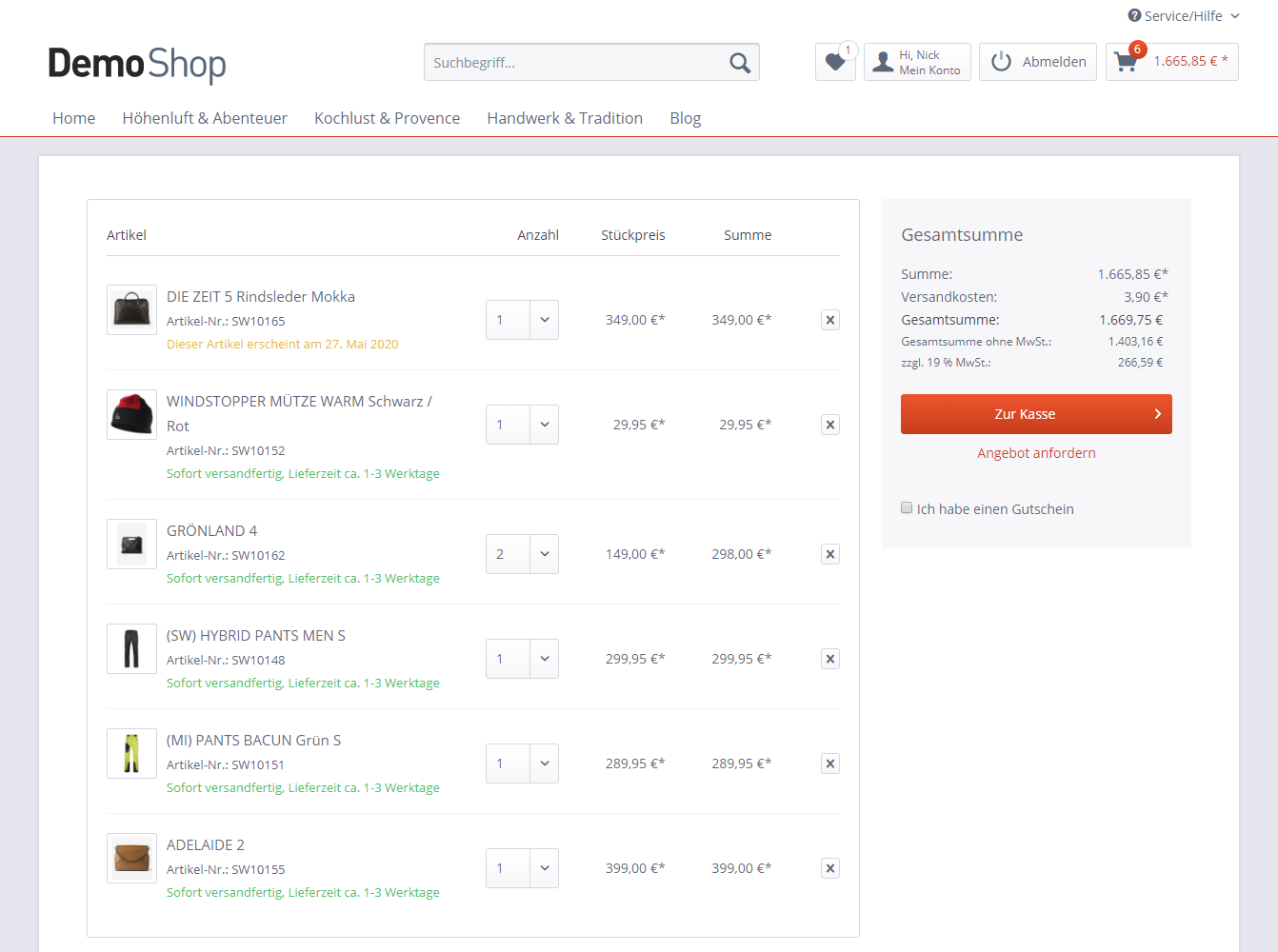Click Artikel-Nr.: SW10165 text
Image resolution: width=1278 pixels, height=952 pixels.
pyautogui.click(x=226, y=322)
